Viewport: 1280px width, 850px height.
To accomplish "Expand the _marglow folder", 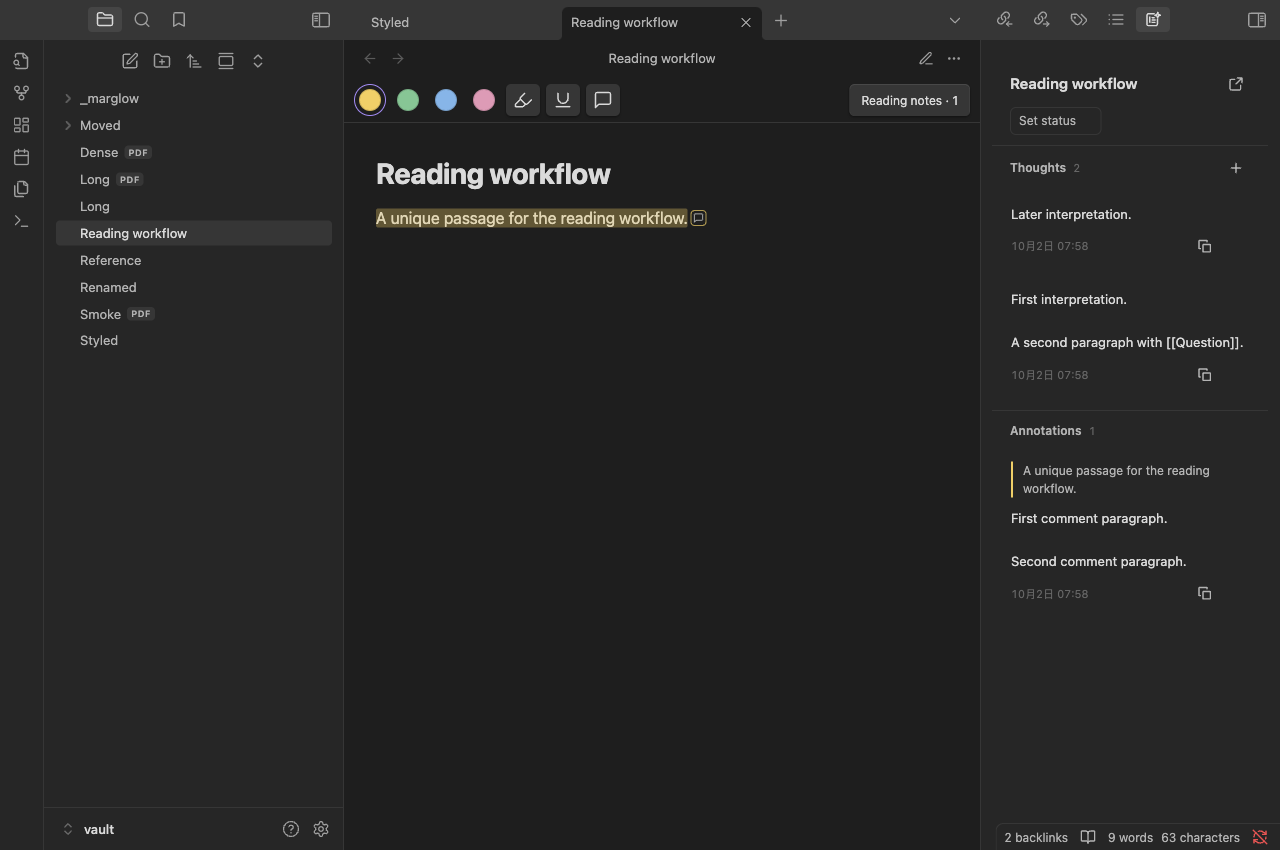I will [x=68, y=99].
